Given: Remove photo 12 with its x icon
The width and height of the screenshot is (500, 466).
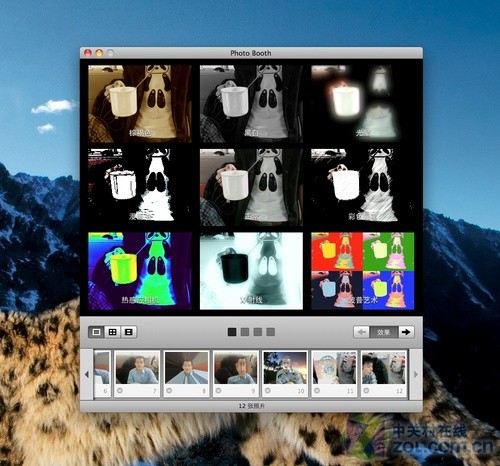Looking at the screenshot, I should [x=366, y=390].
